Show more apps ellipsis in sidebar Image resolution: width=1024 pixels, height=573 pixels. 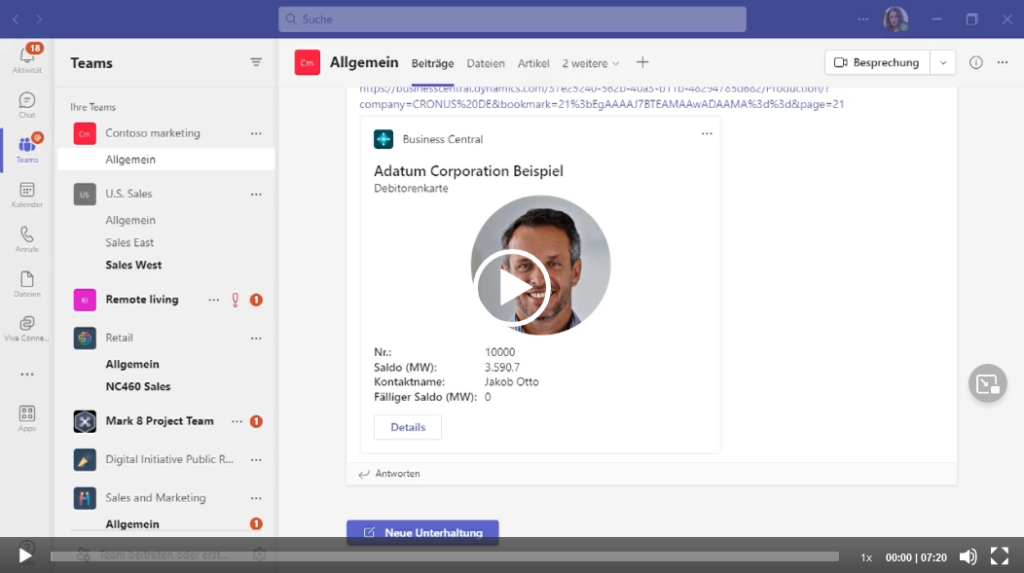point(27,374)
